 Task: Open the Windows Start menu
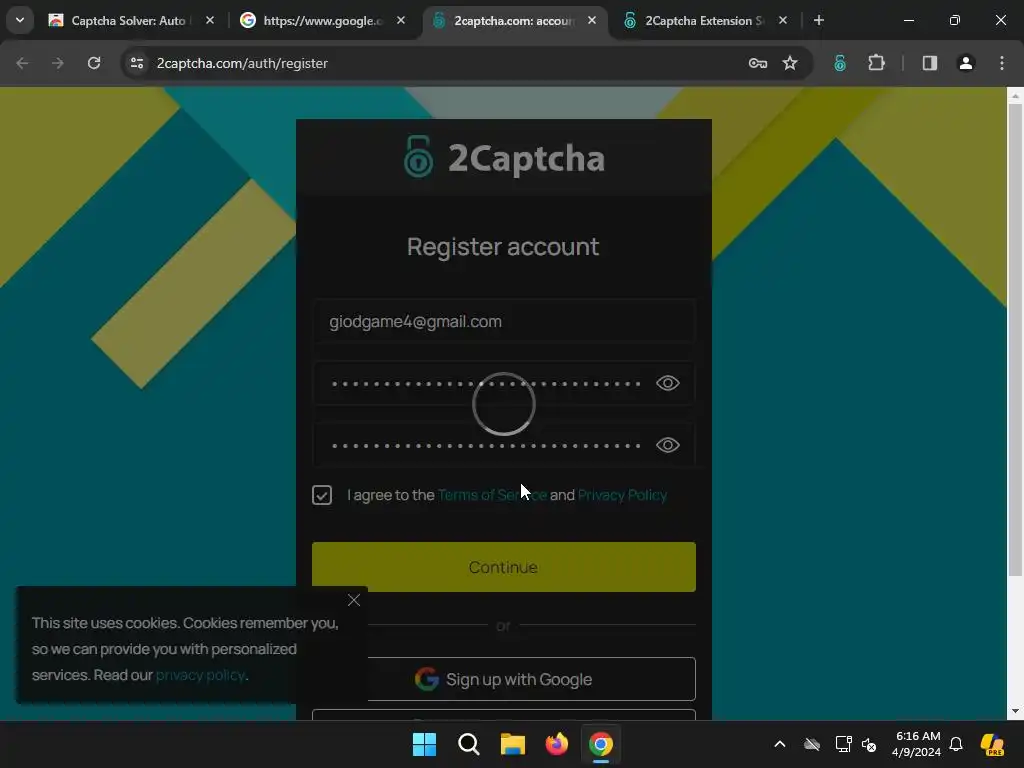pyautogui.click(x=424, y=744)
